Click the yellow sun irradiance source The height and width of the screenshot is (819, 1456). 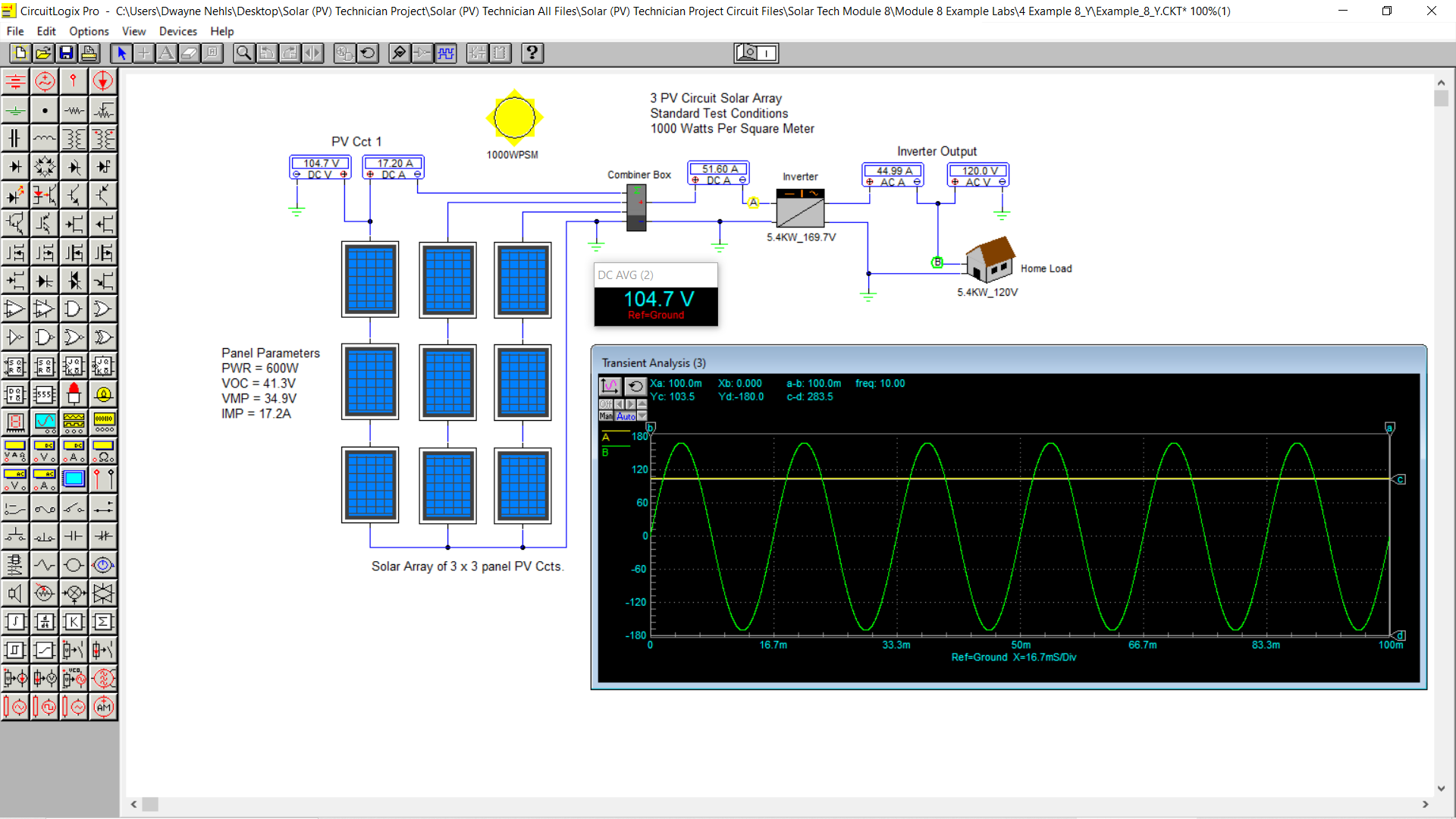click(514, 118)
